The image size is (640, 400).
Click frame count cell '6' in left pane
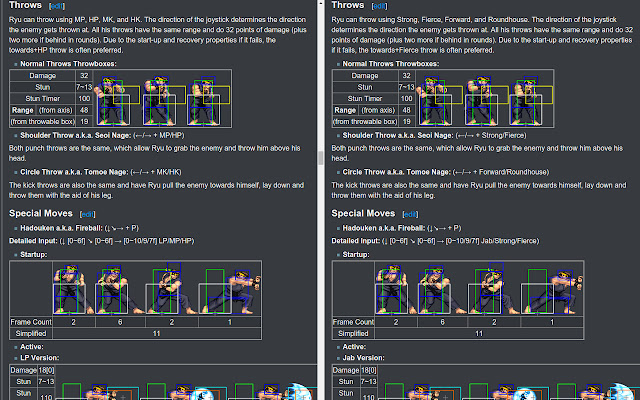coord(120,322)
